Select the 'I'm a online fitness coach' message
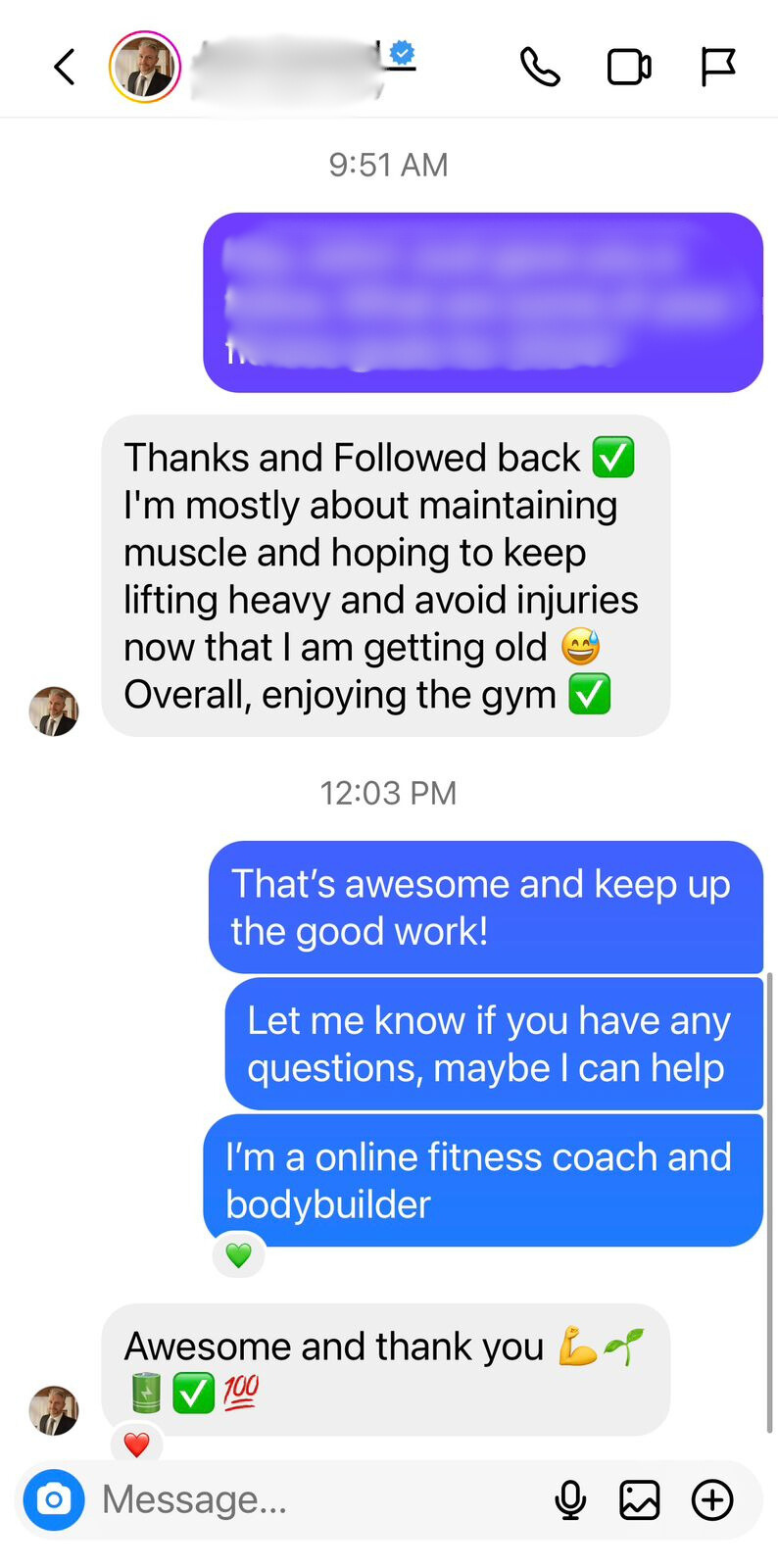Viewport: 778px width, 1568px height. click(x=482, y=1180)
